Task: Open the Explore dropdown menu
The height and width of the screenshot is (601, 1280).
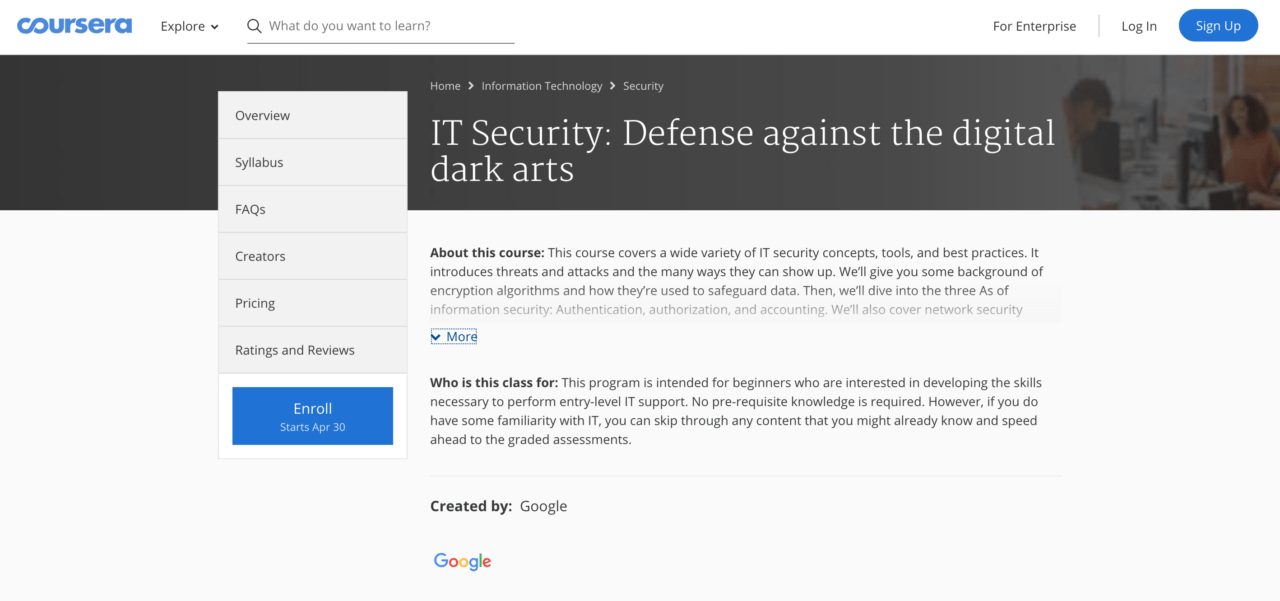Action: (x=189, y=26)
